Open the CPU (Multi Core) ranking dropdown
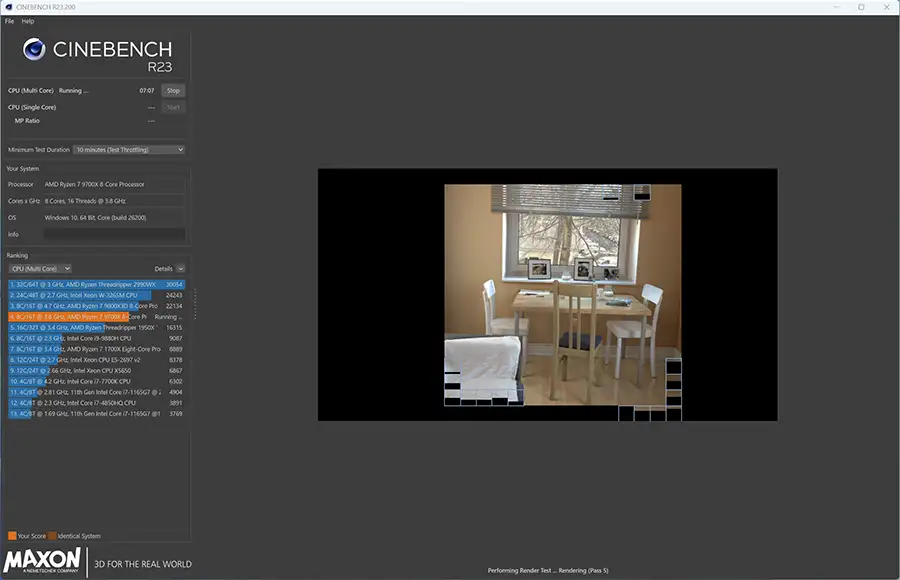 click(40, 269)
